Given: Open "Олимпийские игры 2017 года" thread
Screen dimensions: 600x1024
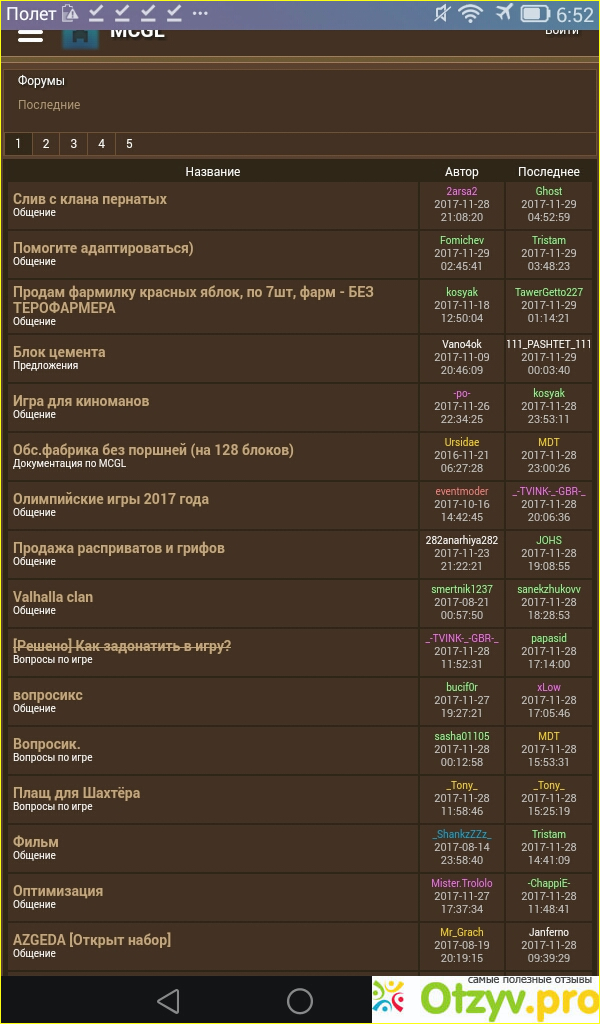Looking at the screenshot, I should click(x=111, y=499).
